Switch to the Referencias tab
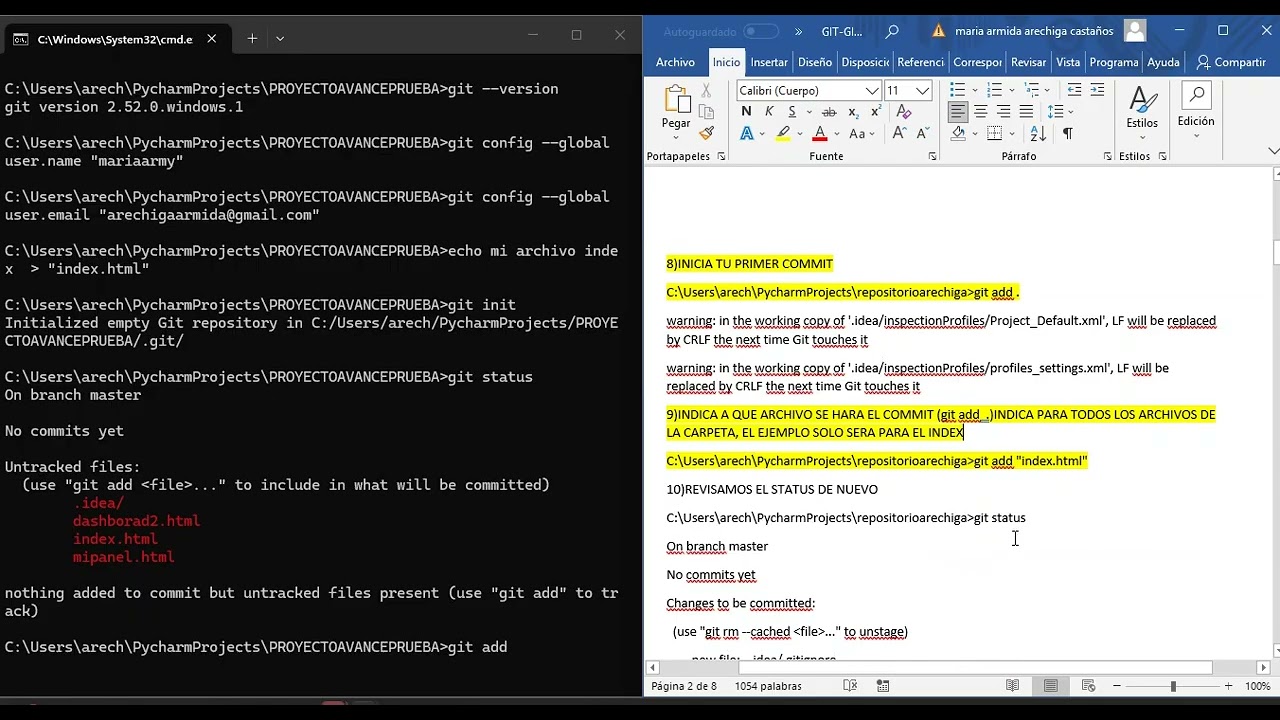This screenshot has height=720, width=1280. [921, 62]
